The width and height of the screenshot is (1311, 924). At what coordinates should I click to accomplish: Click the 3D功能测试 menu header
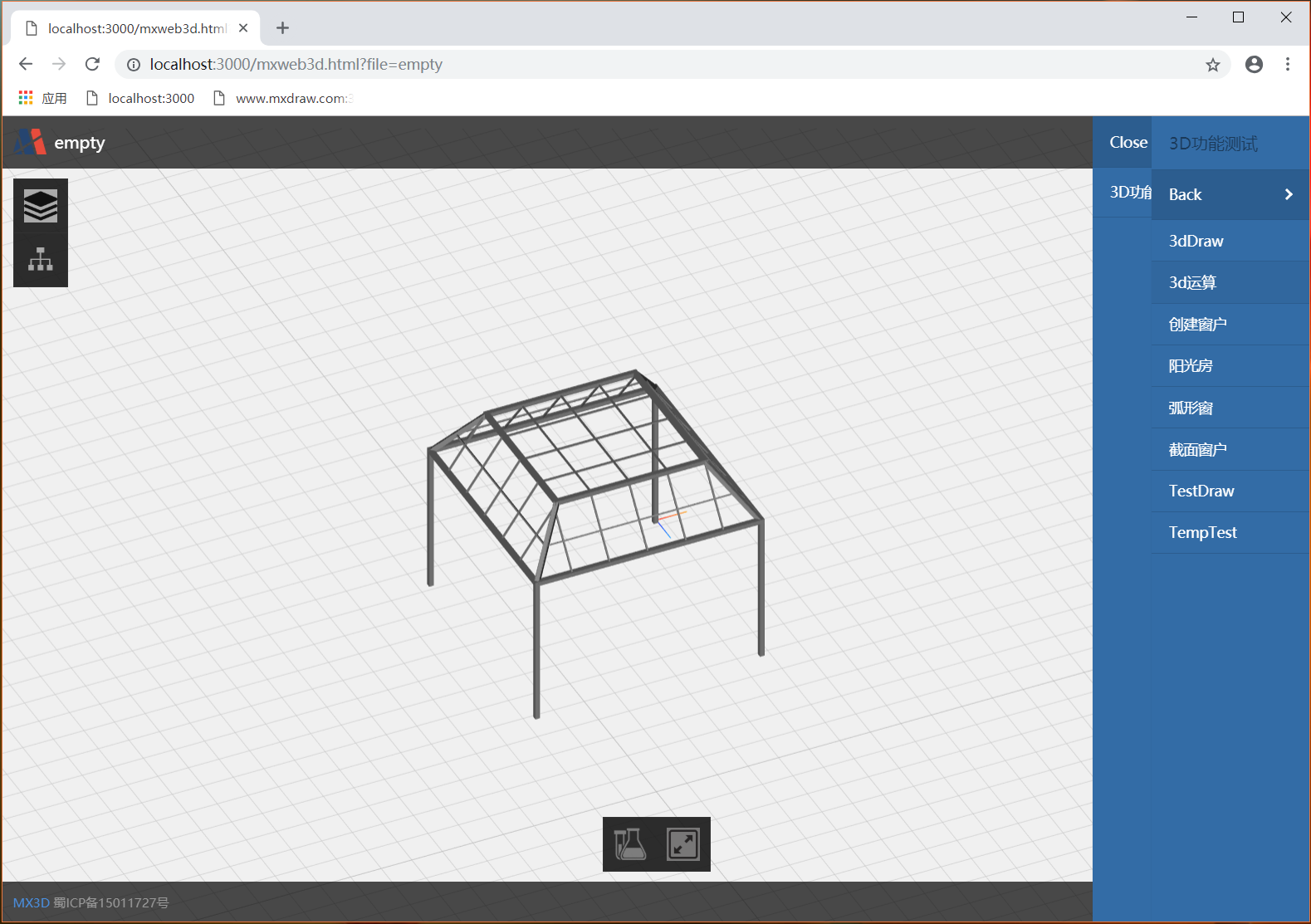[x=1213, y=143]
